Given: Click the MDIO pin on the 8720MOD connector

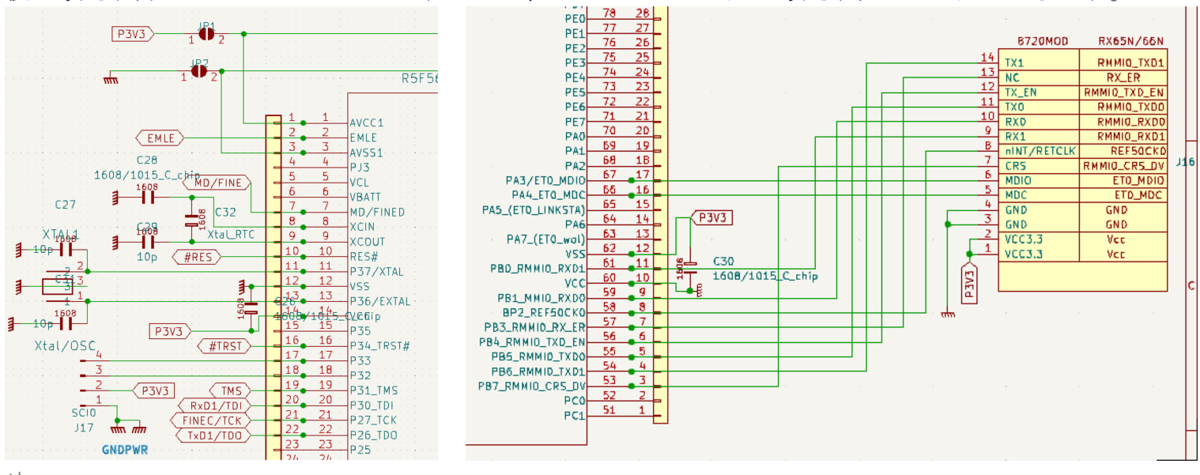Looking at the screenshot, I should pos(1017,180).
